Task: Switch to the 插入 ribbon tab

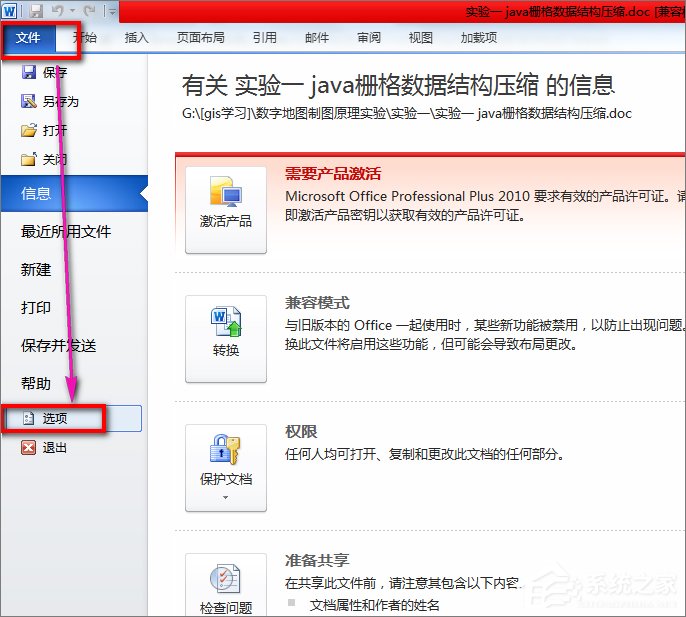Action: pyautogui.click(x=136, y=38)
